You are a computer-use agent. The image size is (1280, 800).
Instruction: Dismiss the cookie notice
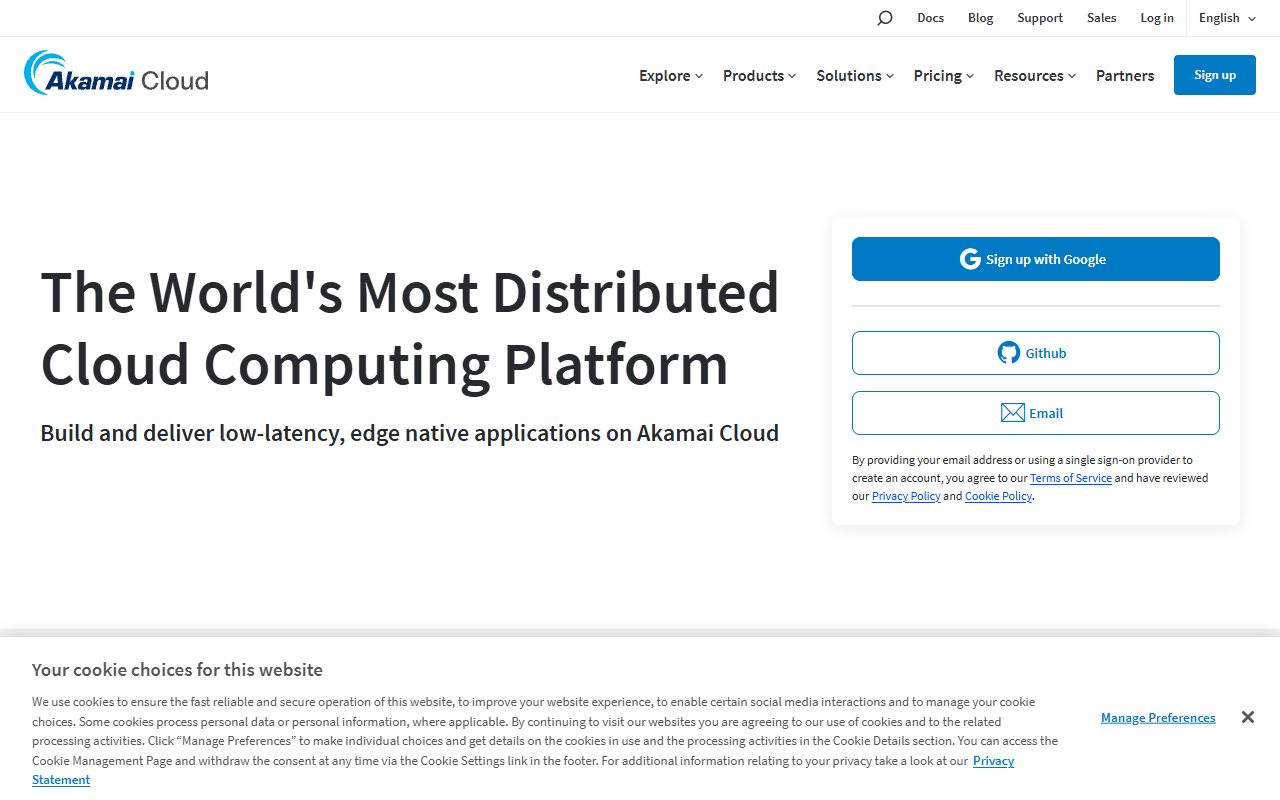[x=1248, y=716]
